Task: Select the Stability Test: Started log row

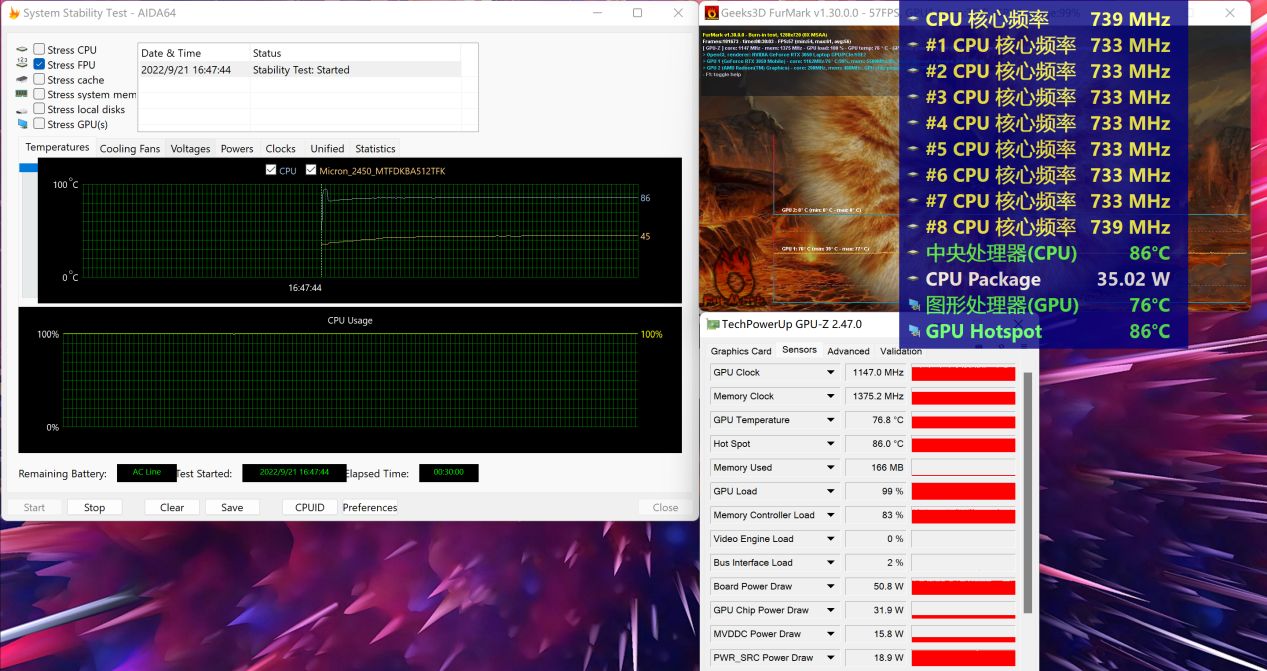Action: [299, 70]
